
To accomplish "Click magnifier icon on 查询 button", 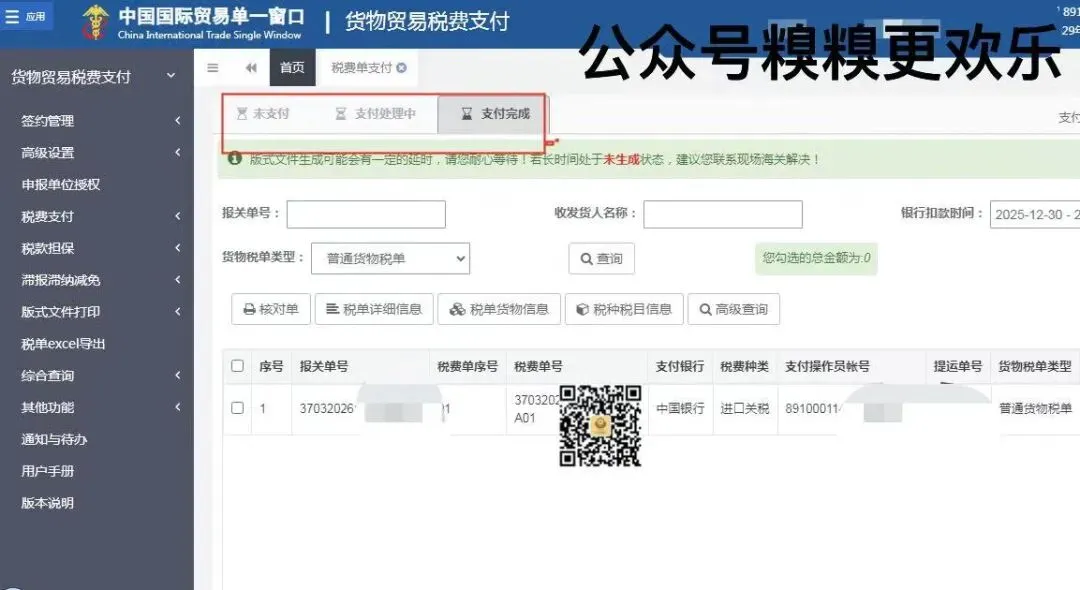I will coord(586,259).
